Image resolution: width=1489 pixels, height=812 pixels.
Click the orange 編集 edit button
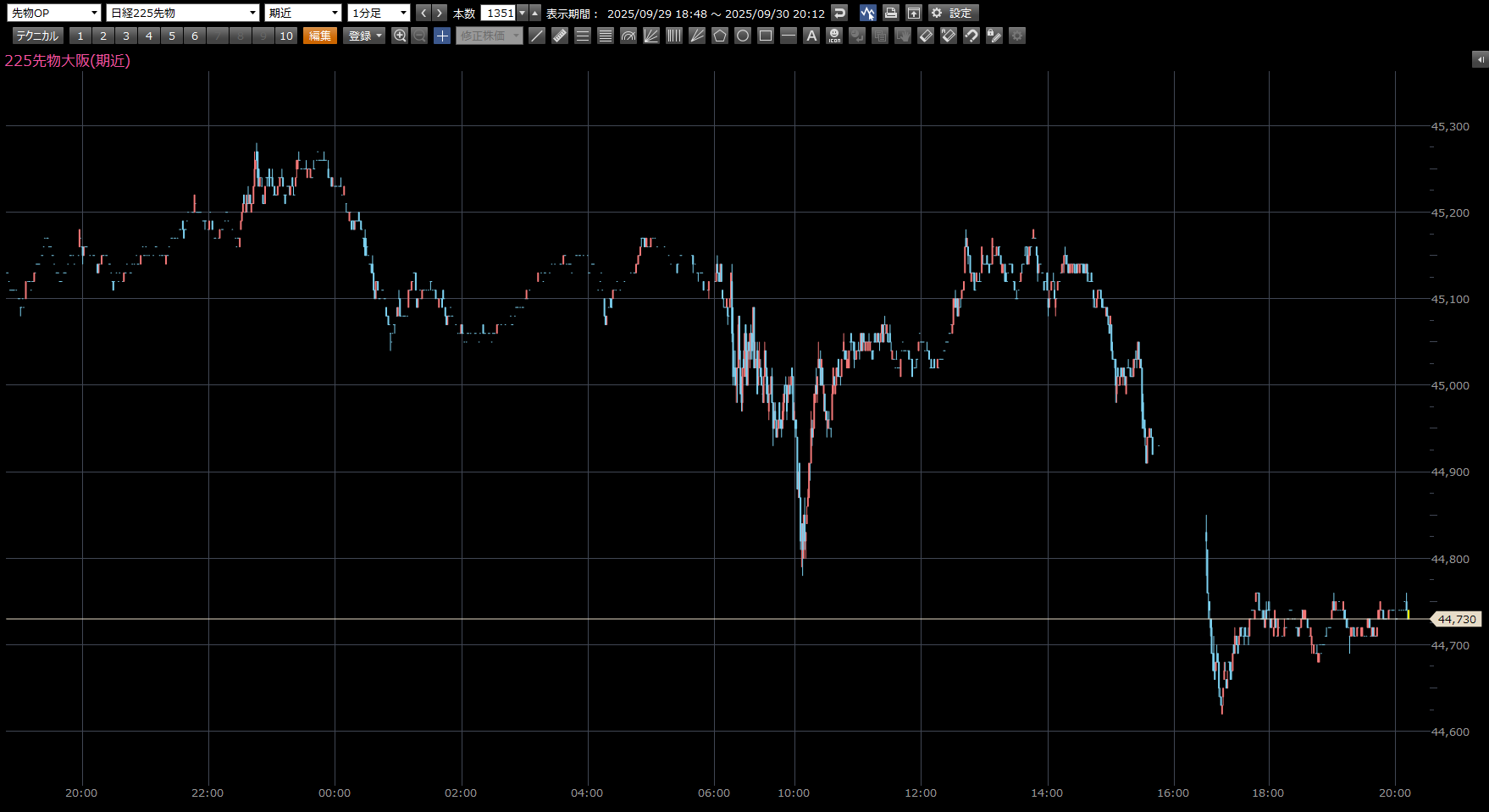[320, 36]
